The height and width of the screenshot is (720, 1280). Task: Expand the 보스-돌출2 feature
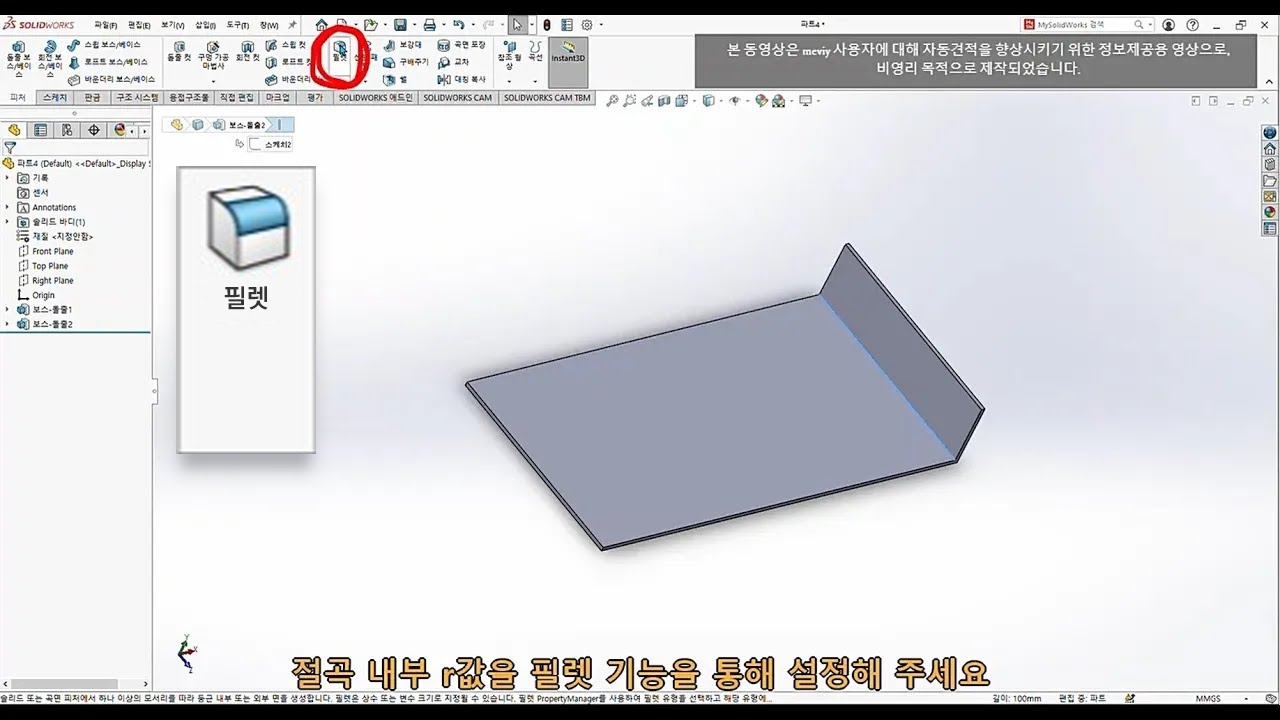7,324
